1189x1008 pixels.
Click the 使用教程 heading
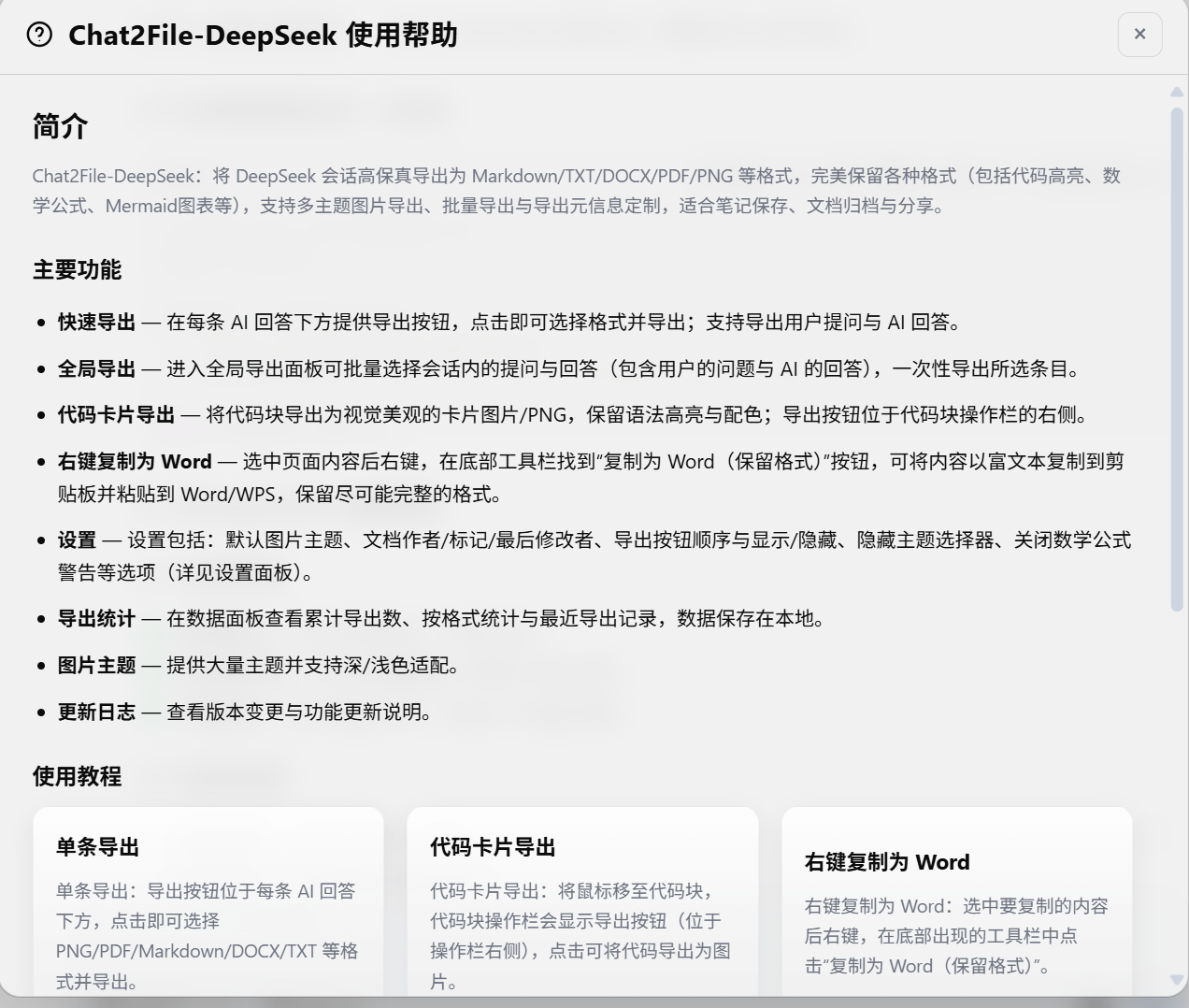[x=77, y=776]
